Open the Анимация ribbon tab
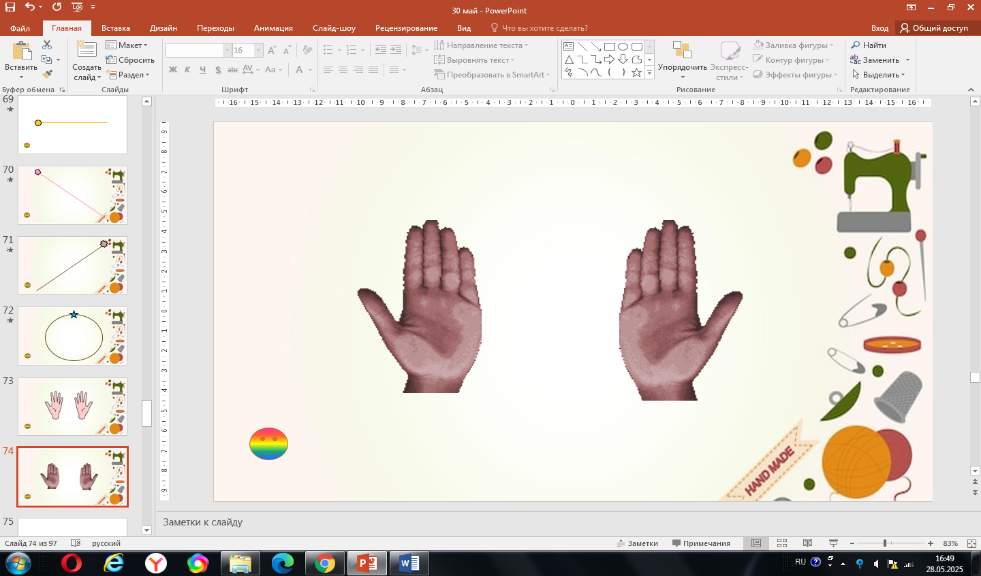This screenshot has height=576, width=981. (273, 28)
